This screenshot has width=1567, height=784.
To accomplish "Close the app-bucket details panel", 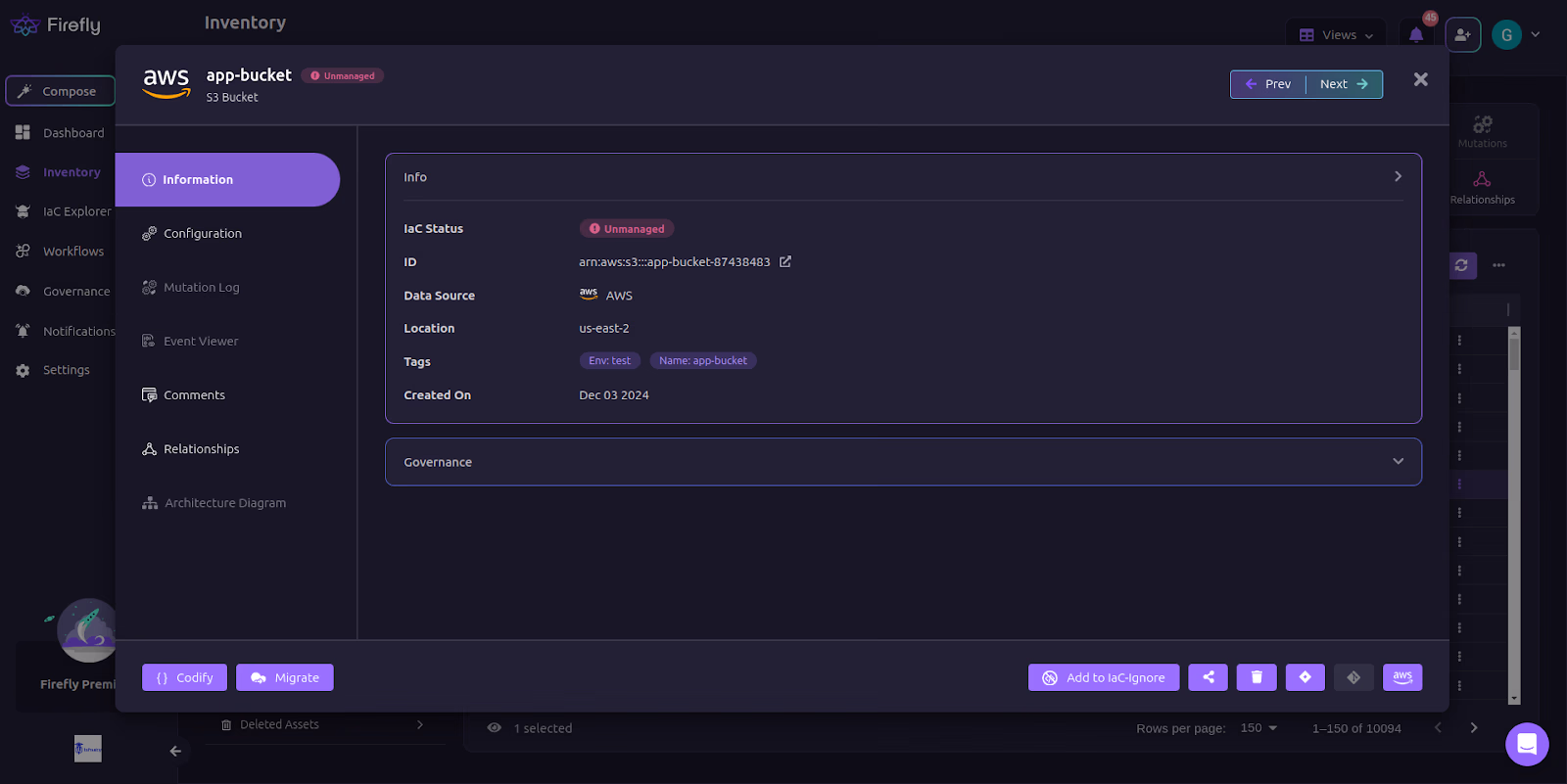I will [x=1421, y=79].
